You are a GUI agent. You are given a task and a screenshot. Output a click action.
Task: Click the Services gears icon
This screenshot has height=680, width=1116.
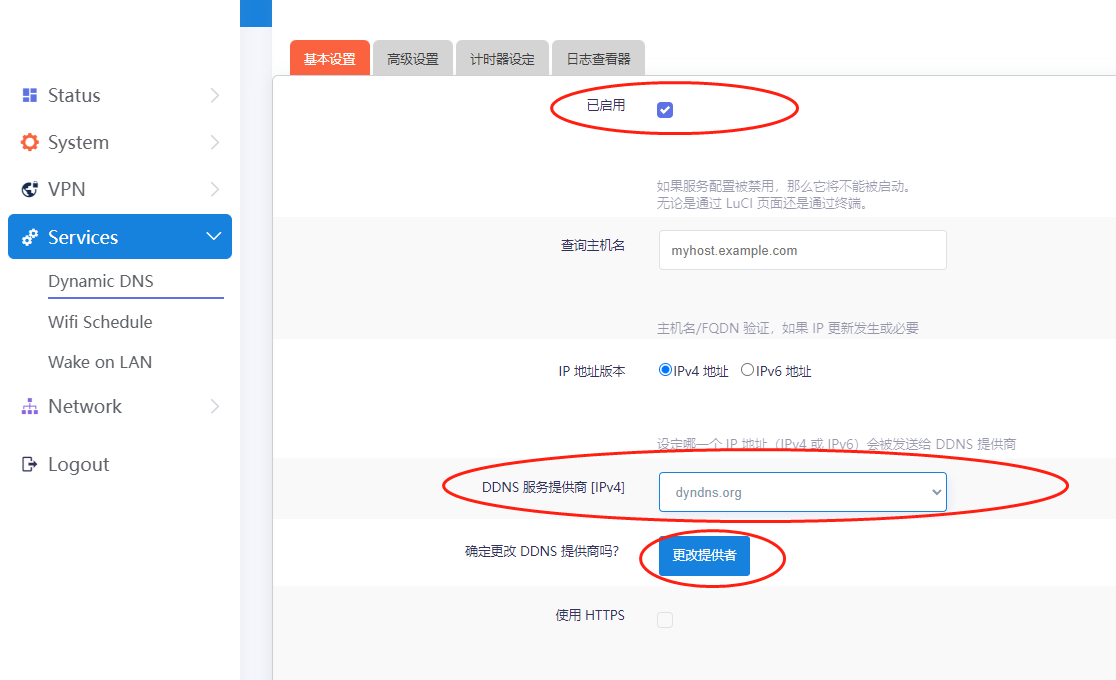pos(30,237)
